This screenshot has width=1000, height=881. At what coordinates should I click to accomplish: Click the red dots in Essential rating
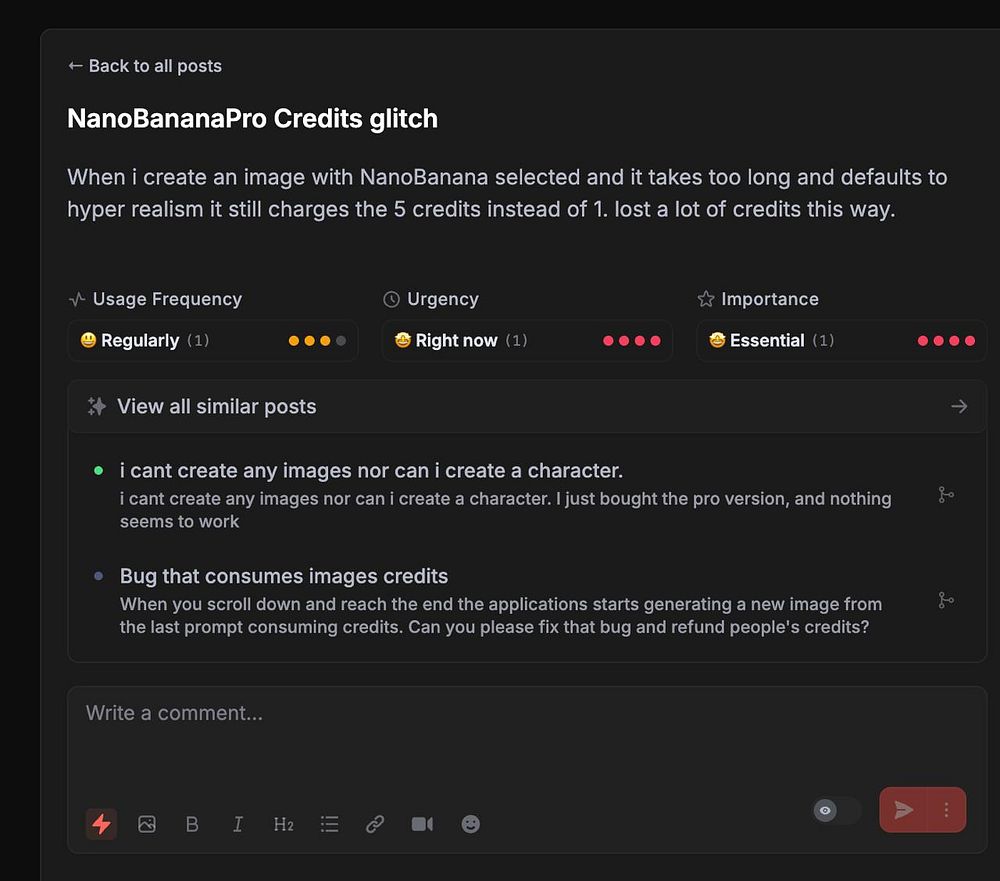946,341
